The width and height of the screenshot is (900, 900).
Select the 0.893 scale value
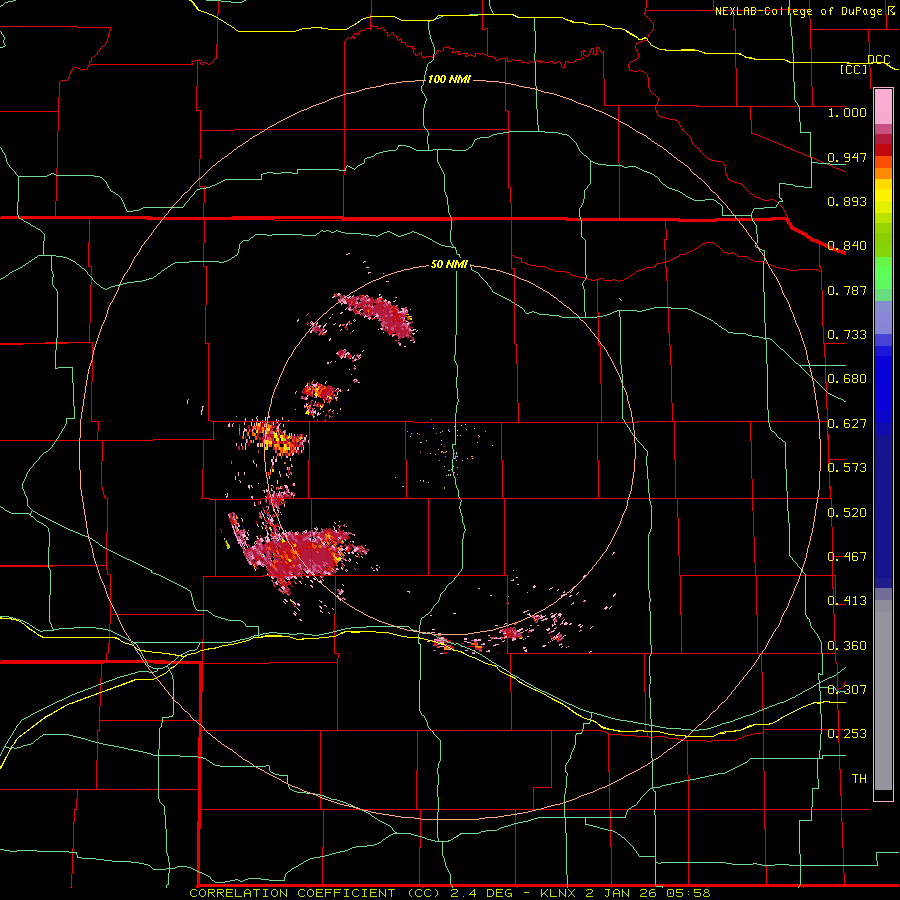[x=847, y=201]
